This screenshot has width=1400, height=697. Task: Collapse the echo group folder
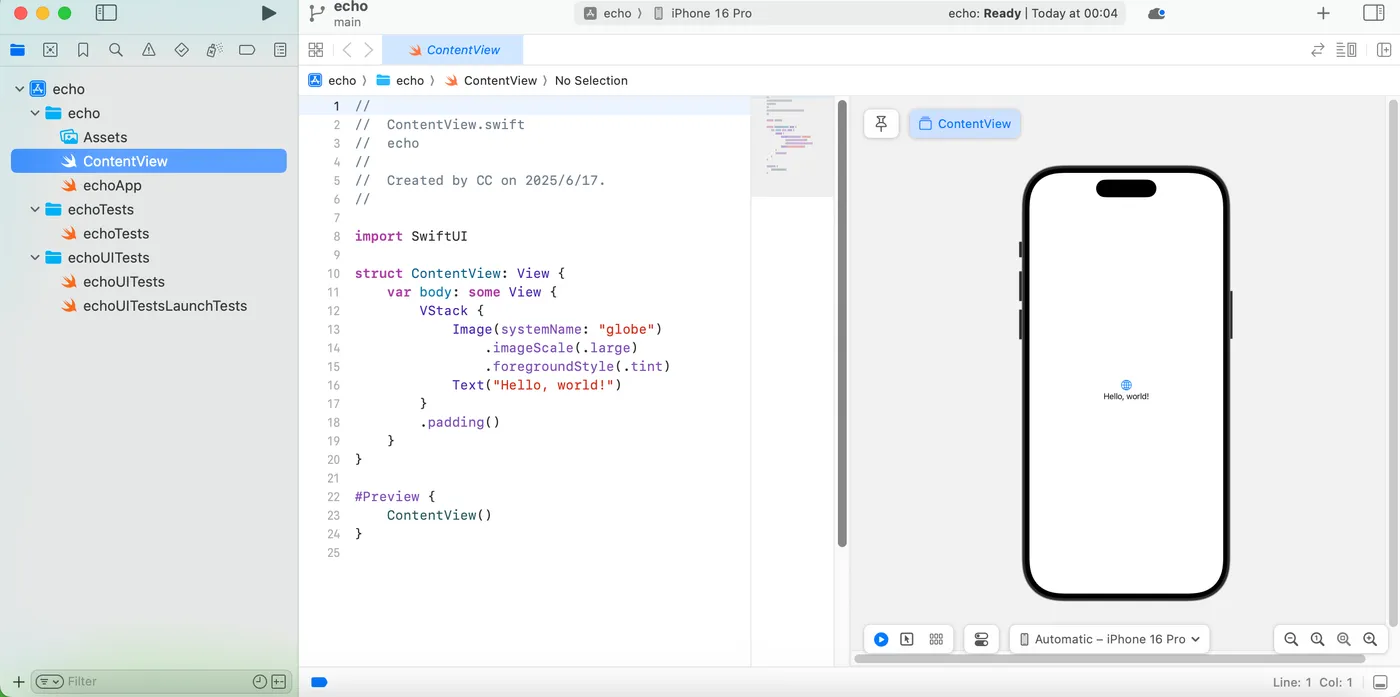click(35, 113)
